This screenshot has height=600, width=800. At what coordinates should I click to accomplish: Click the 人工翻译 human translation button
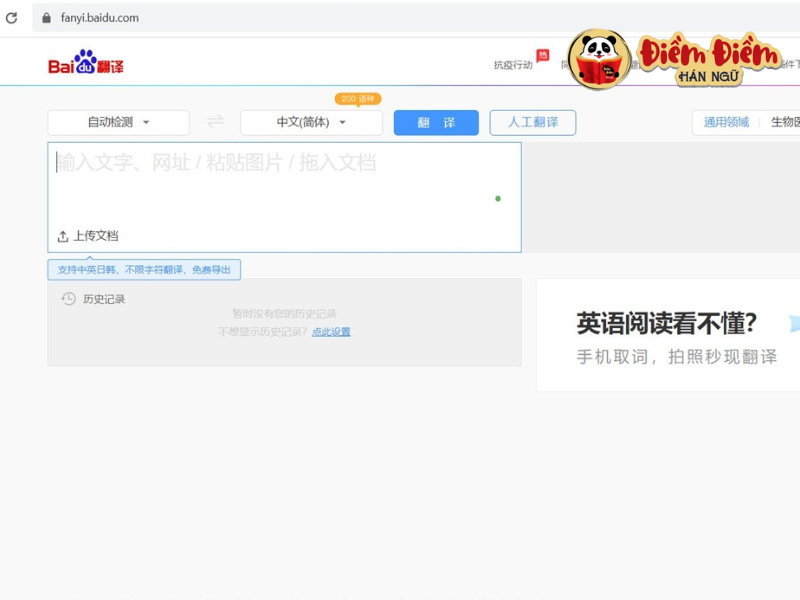coord(532,122)
